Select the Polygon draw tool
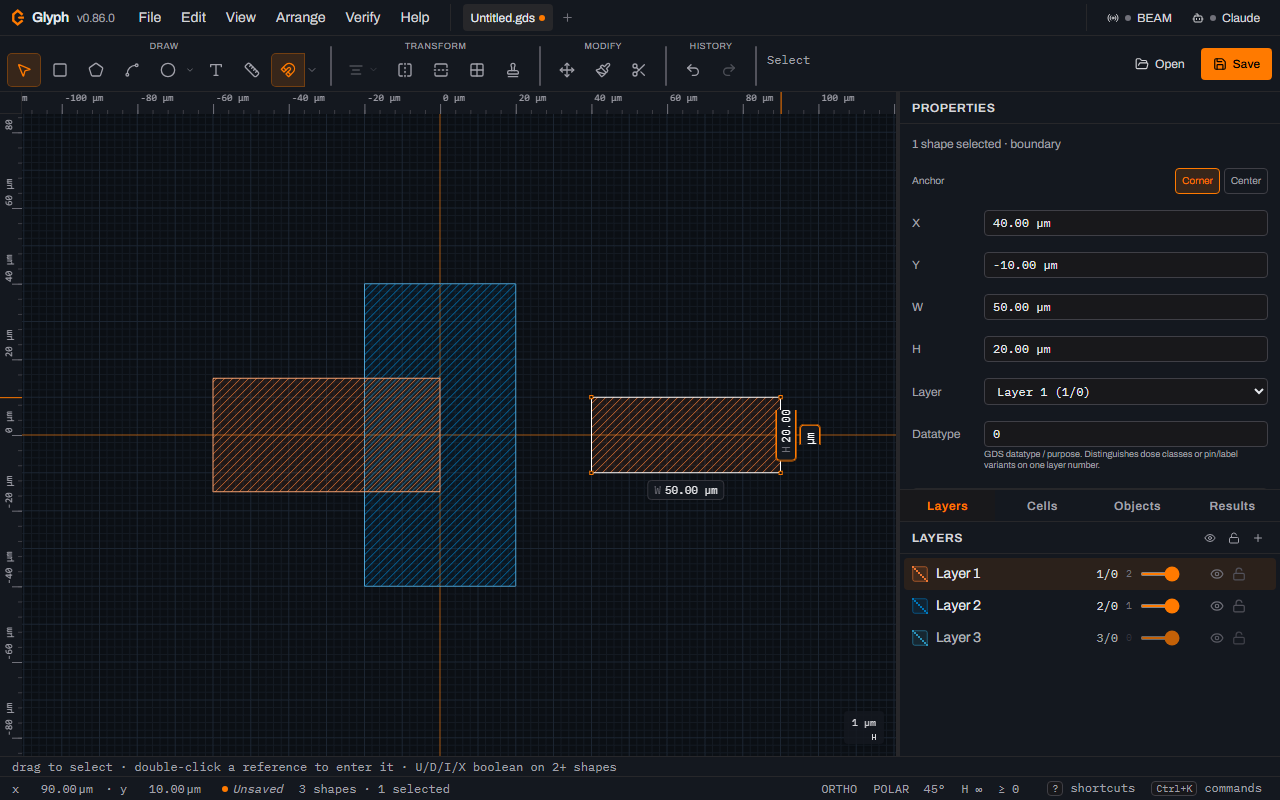This screenshot has width=1280, height=800. (x=96, y=70)
